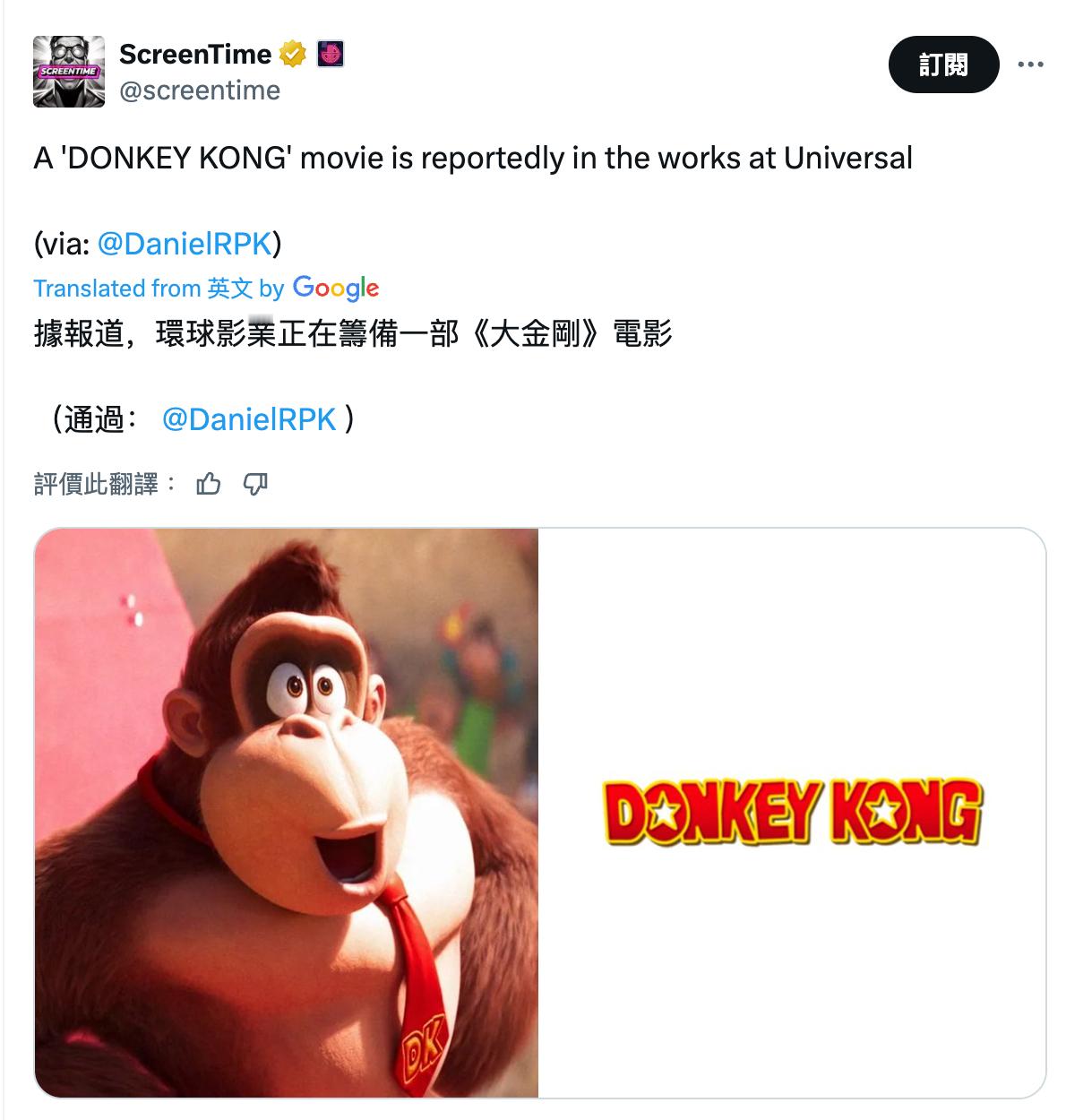The image size is (1066, 1120).
Task: Click the 評價此翻譯 label
Action: 96,485
